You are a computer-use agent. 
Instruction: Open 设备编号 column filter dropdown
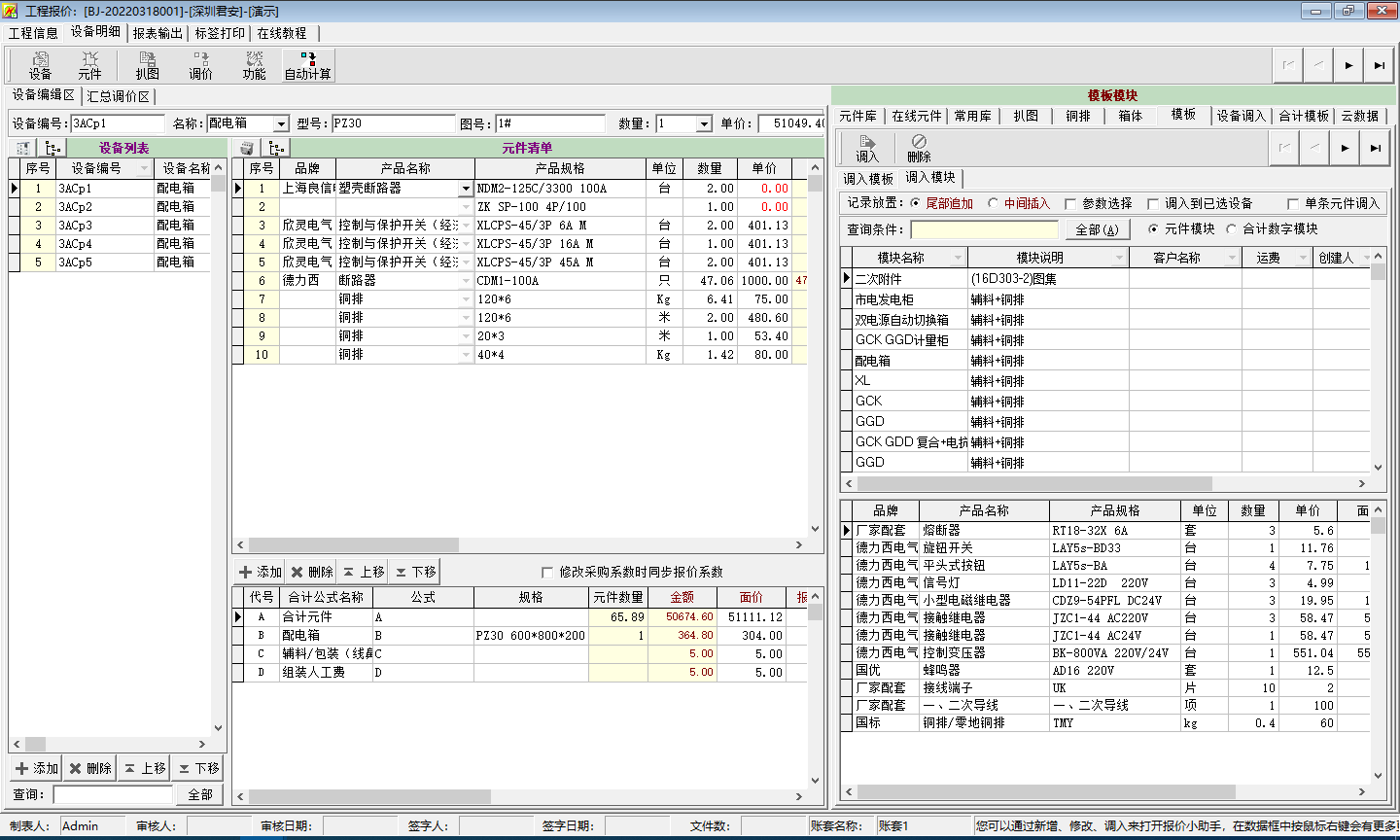145,168
